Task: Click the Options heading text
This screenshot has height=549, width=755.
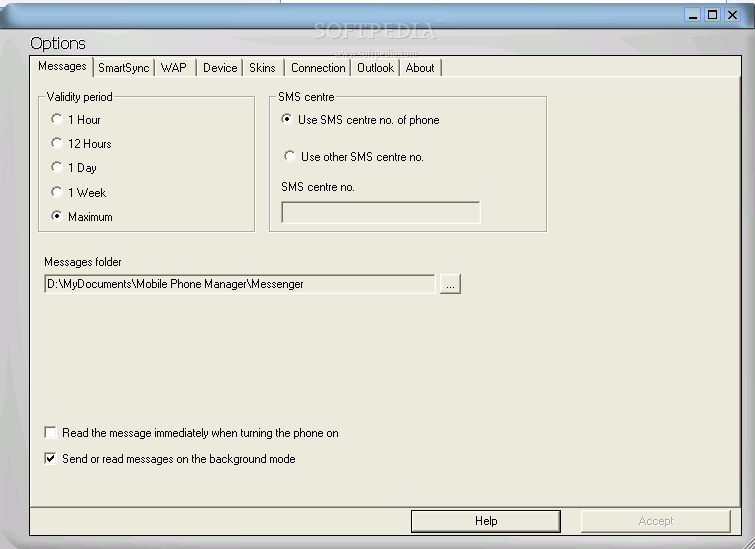Action: (58, 43)
